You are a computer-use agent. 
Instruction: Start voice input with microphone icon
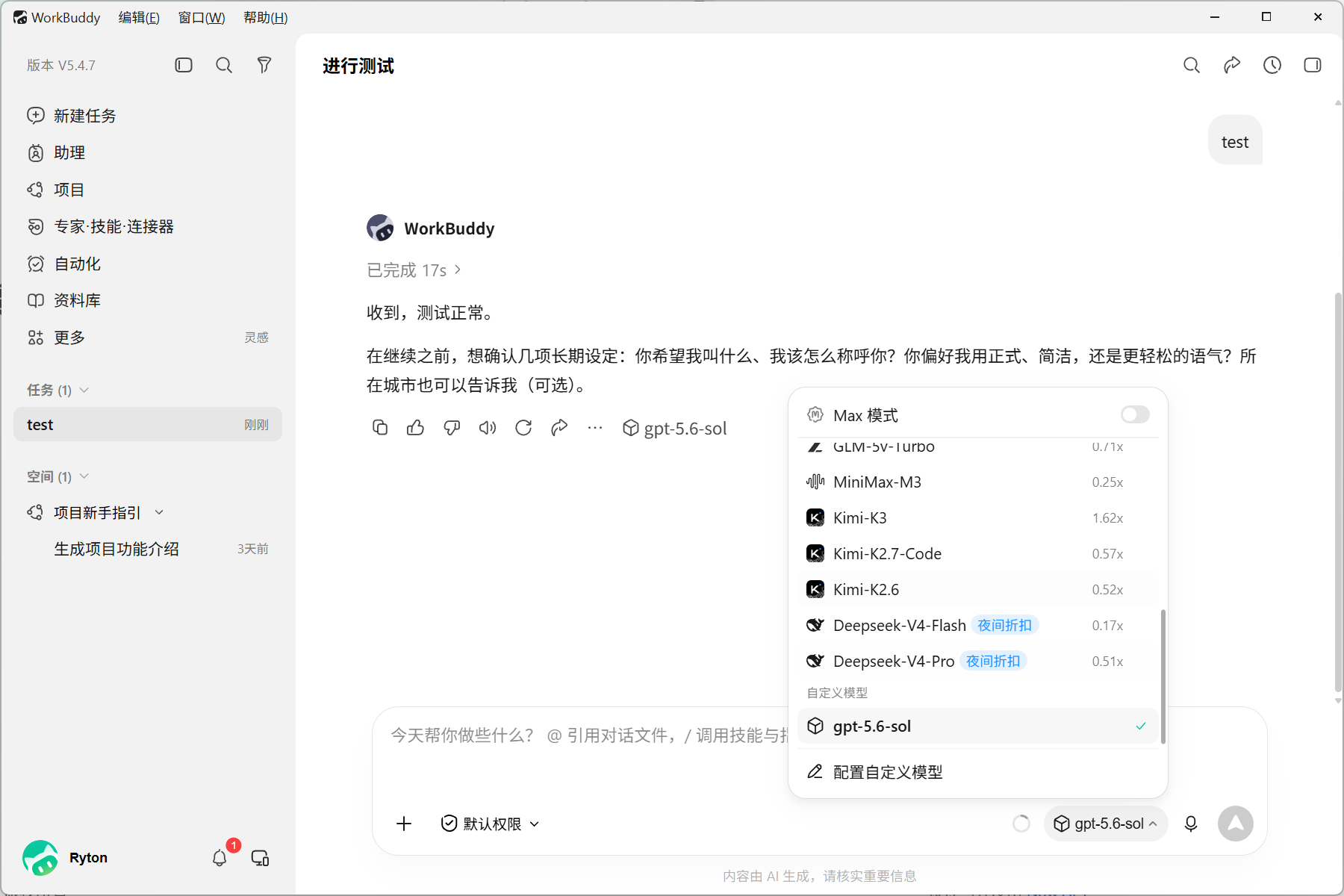click(x=1191, y=824)
